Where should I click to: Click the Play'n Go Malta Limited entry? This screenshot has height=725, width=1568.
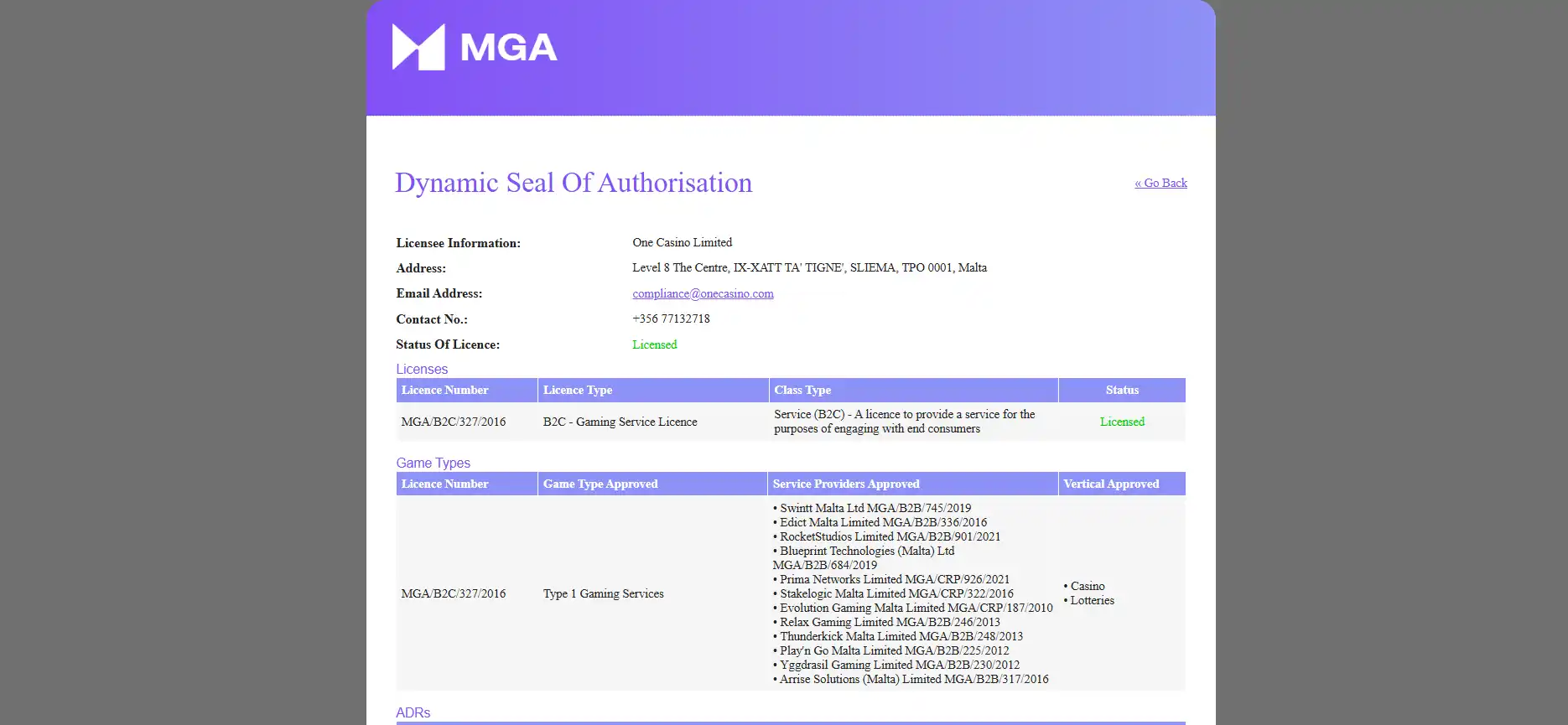point(890,650)
